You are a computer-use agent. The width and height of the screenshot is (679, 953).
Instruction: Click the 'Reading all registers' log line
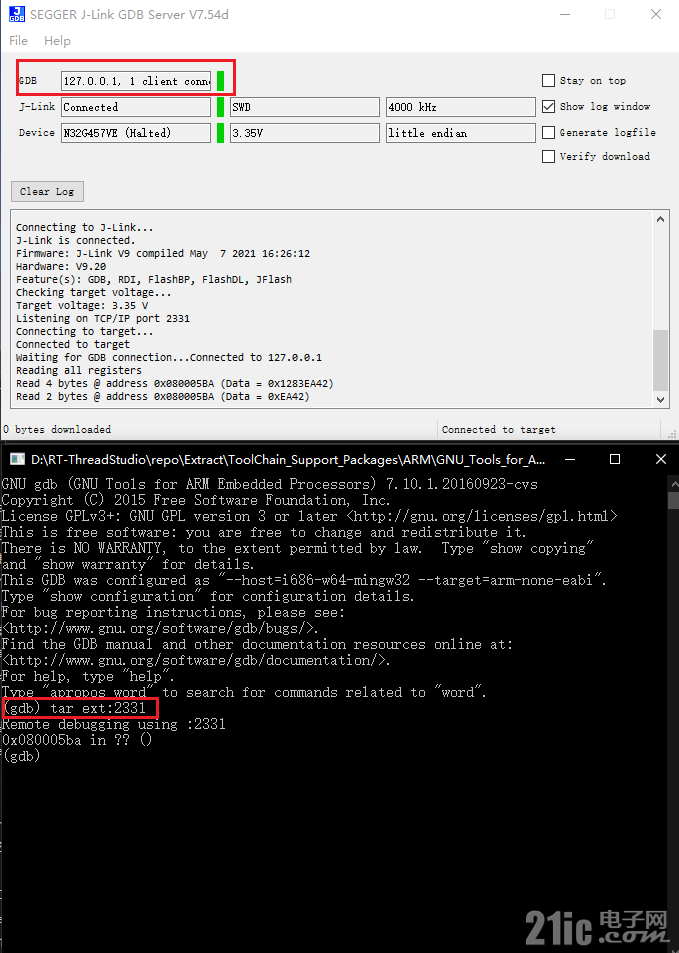tap(78, 370)
